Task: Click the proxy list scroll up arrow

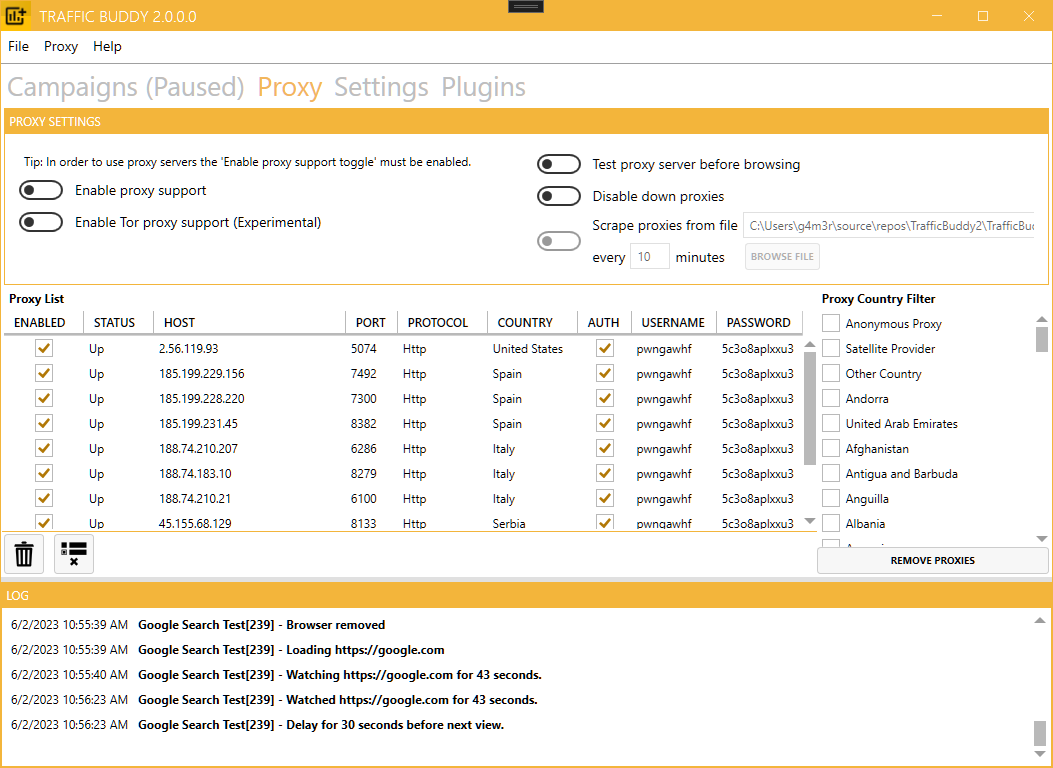Action: coord(810,344)
